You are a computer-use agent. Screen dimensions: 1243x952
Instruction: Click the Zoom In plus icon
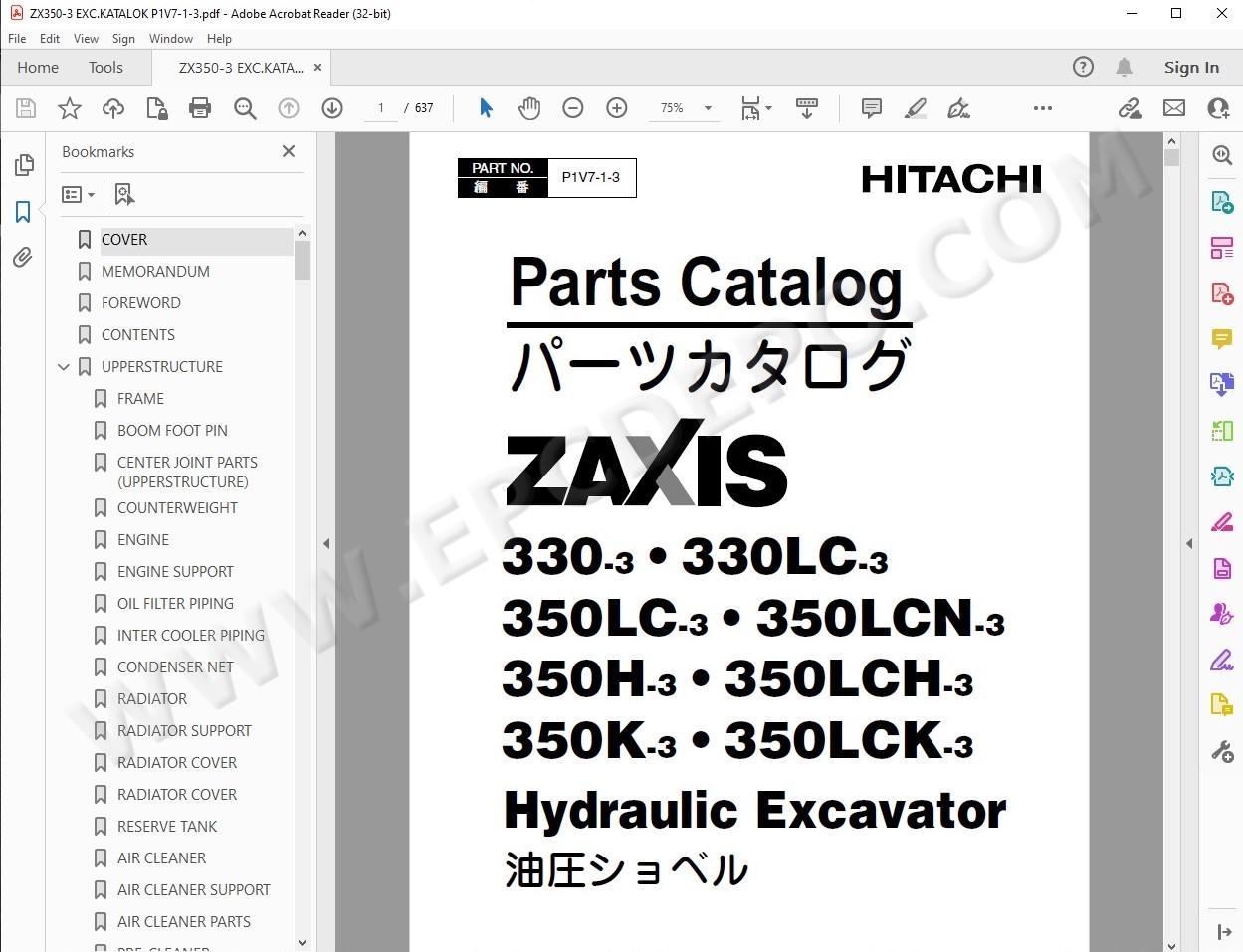617,108
